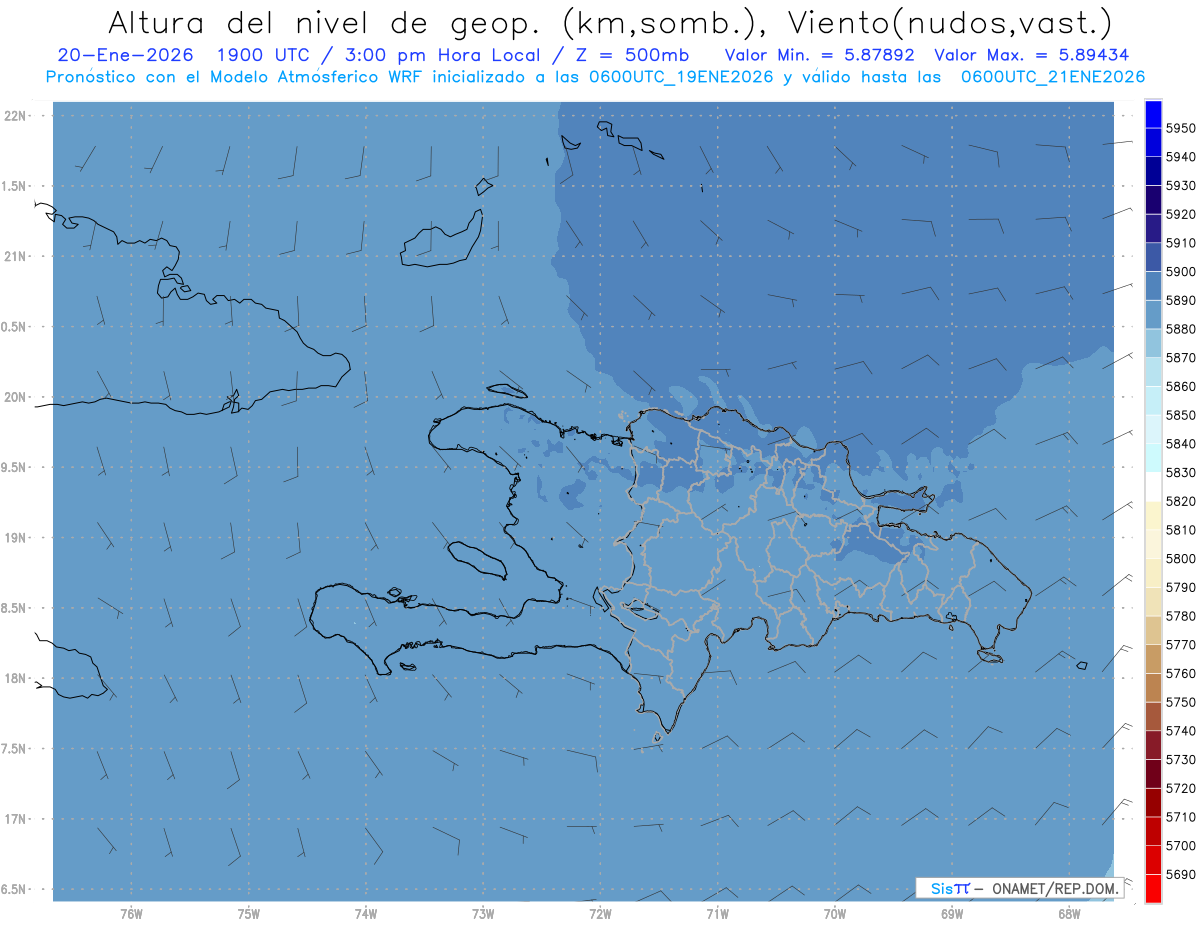This screenshot has height=927, width=1200.
Task: Pick colorbar swatch between 5900 and 5890
Action: (x=1153, y=286)
